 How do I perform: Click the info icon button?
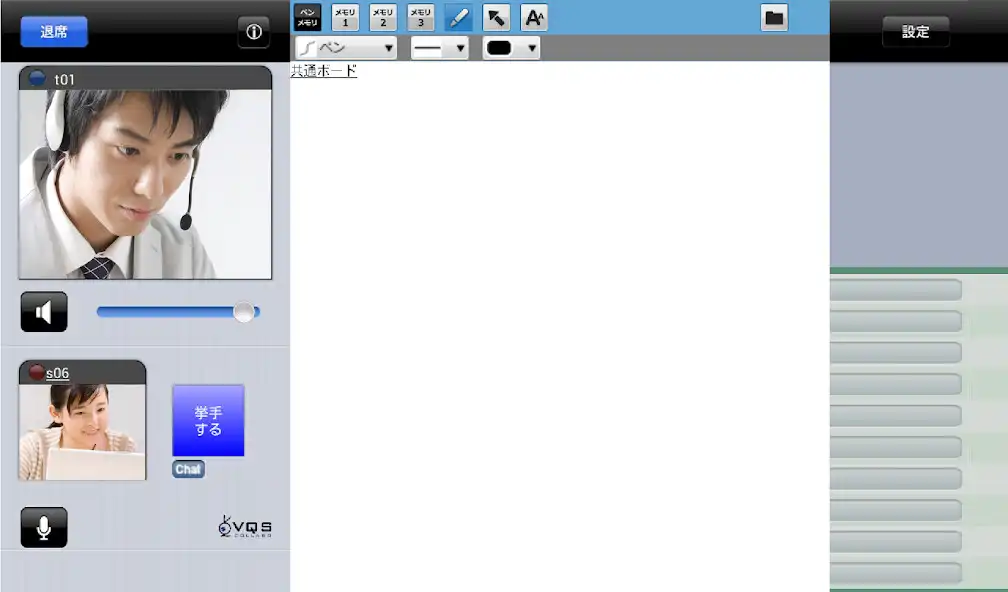pyautogui.click(x=253, y=32)
